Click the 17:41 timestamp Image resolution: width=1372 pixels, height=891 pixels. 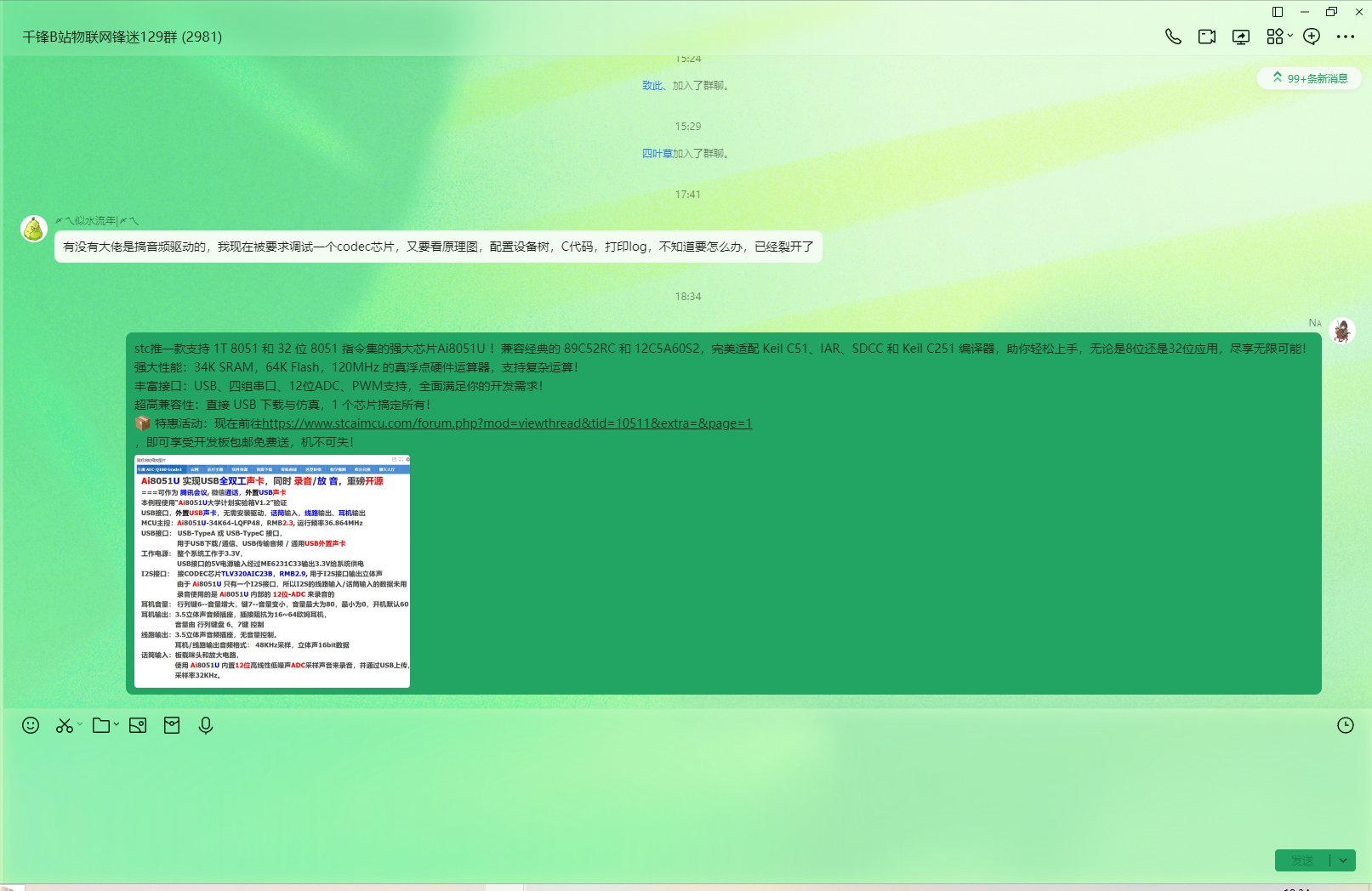[x=688, y=195]
